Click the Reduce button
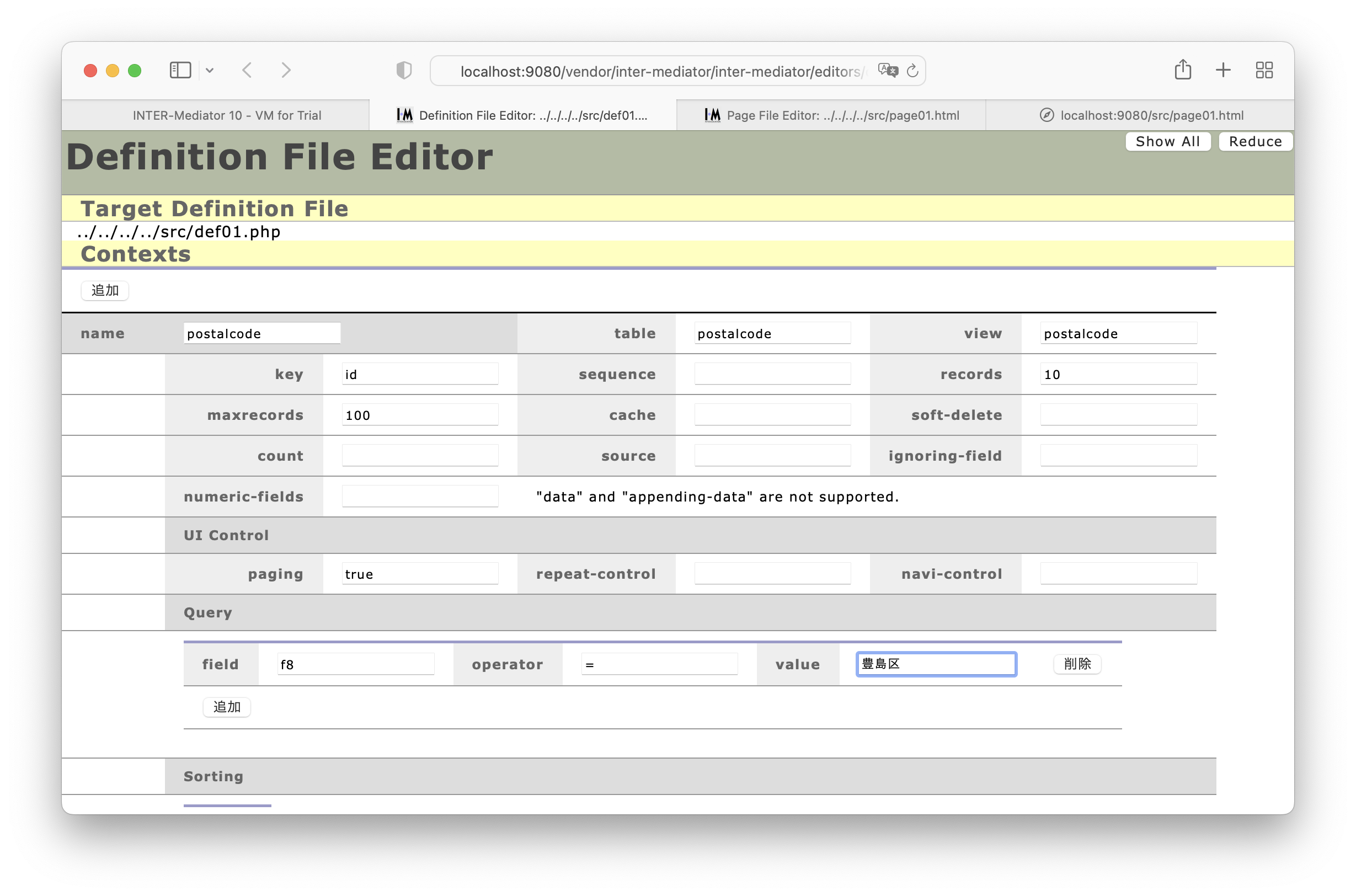Viewport: 1356px width, 896px height. (x=1255, y=141)
